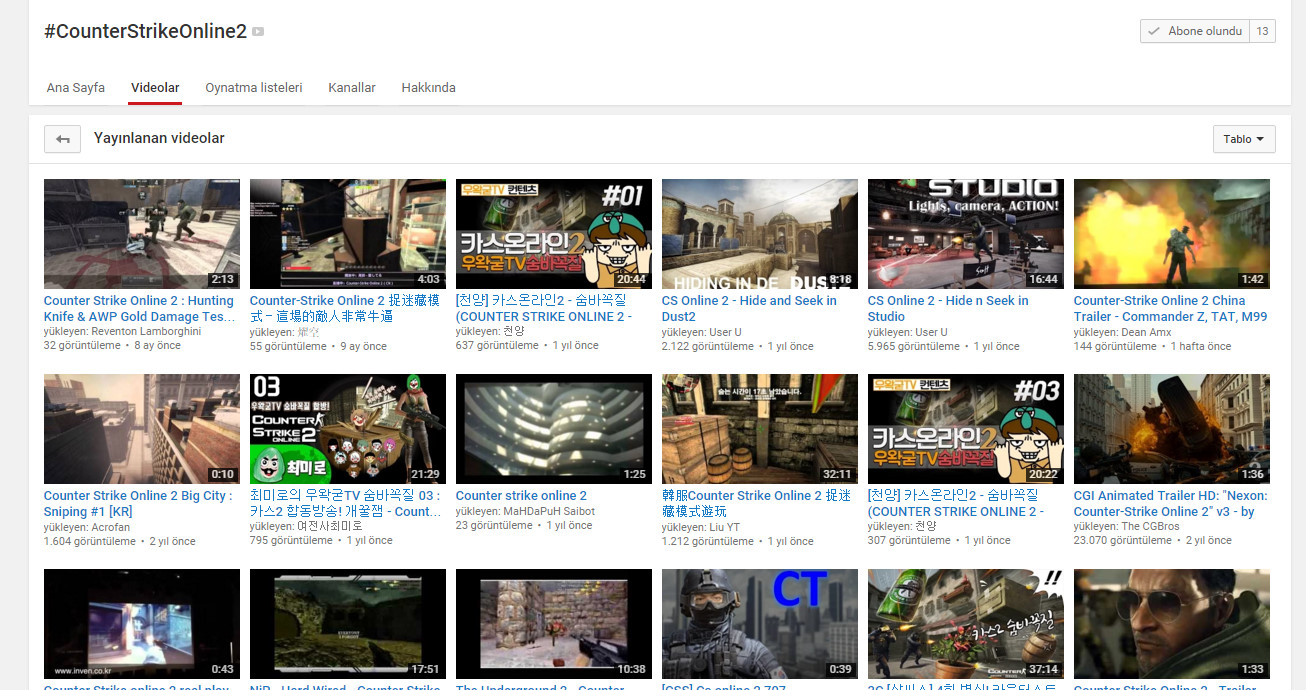1306x690 pixels.
Task: Open the Hakkında tab
Action: pyautogui.click(x=429, y=88)
